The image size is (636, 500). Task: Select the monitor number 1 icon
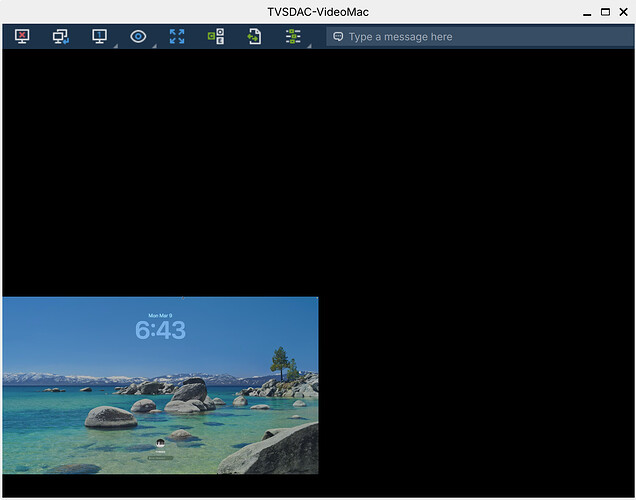click(x=99, y=36)
